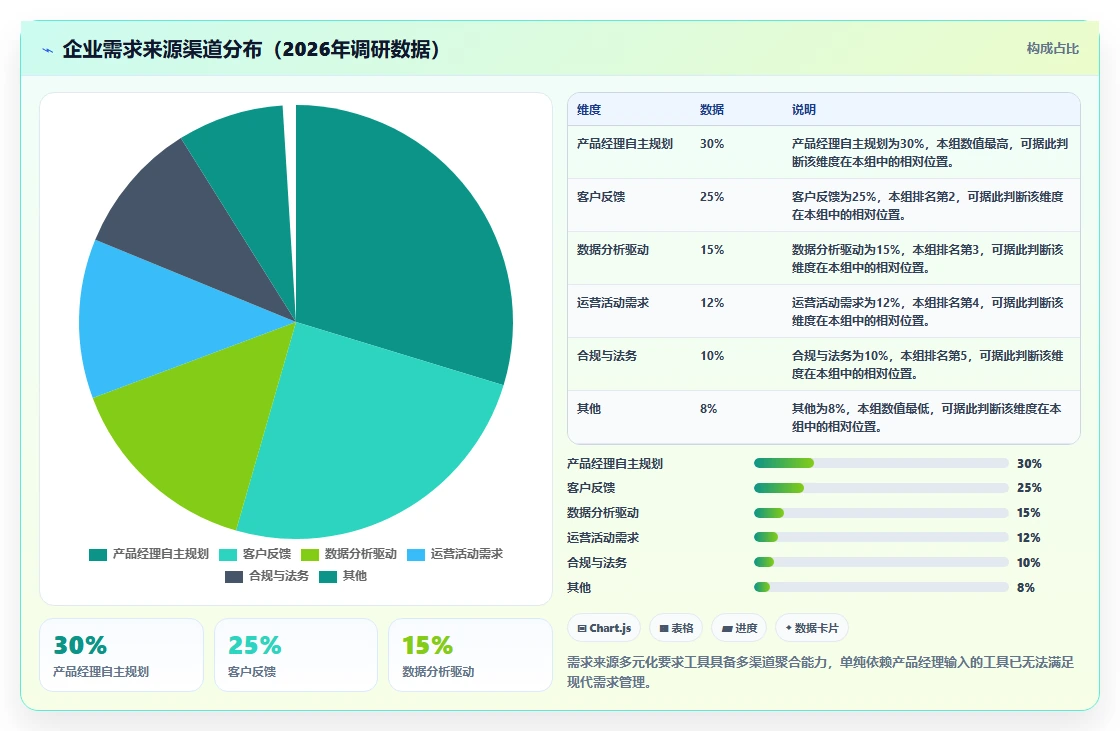1120x731 pixels.
Task: Click the 数据卡片 tag chip
Action: (x=811, y=628)
